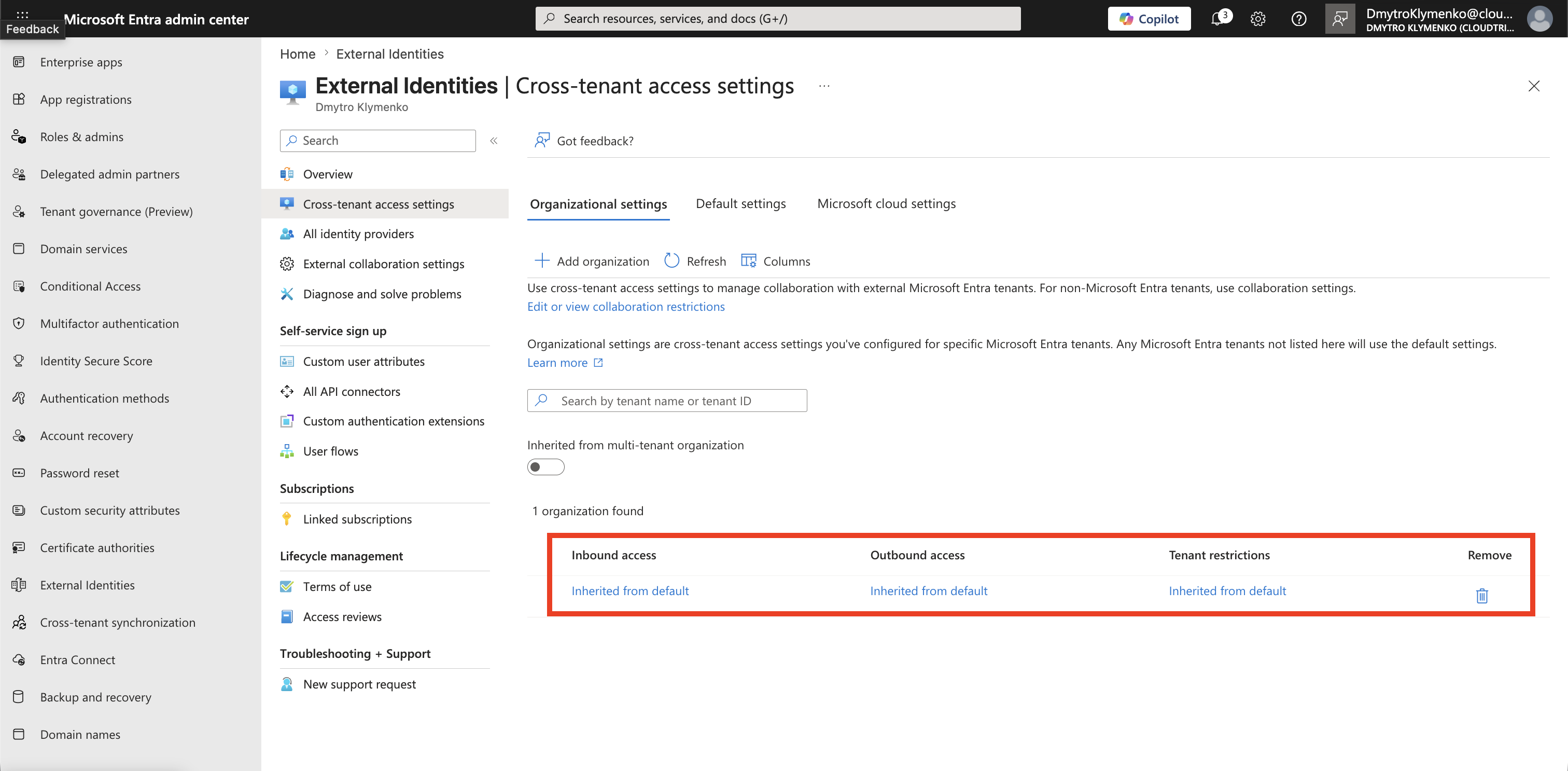The height and width of the screenshot is (771, 1568).
Task: Collapse the External Identities menu pane
Action: (x=494, y=141)
